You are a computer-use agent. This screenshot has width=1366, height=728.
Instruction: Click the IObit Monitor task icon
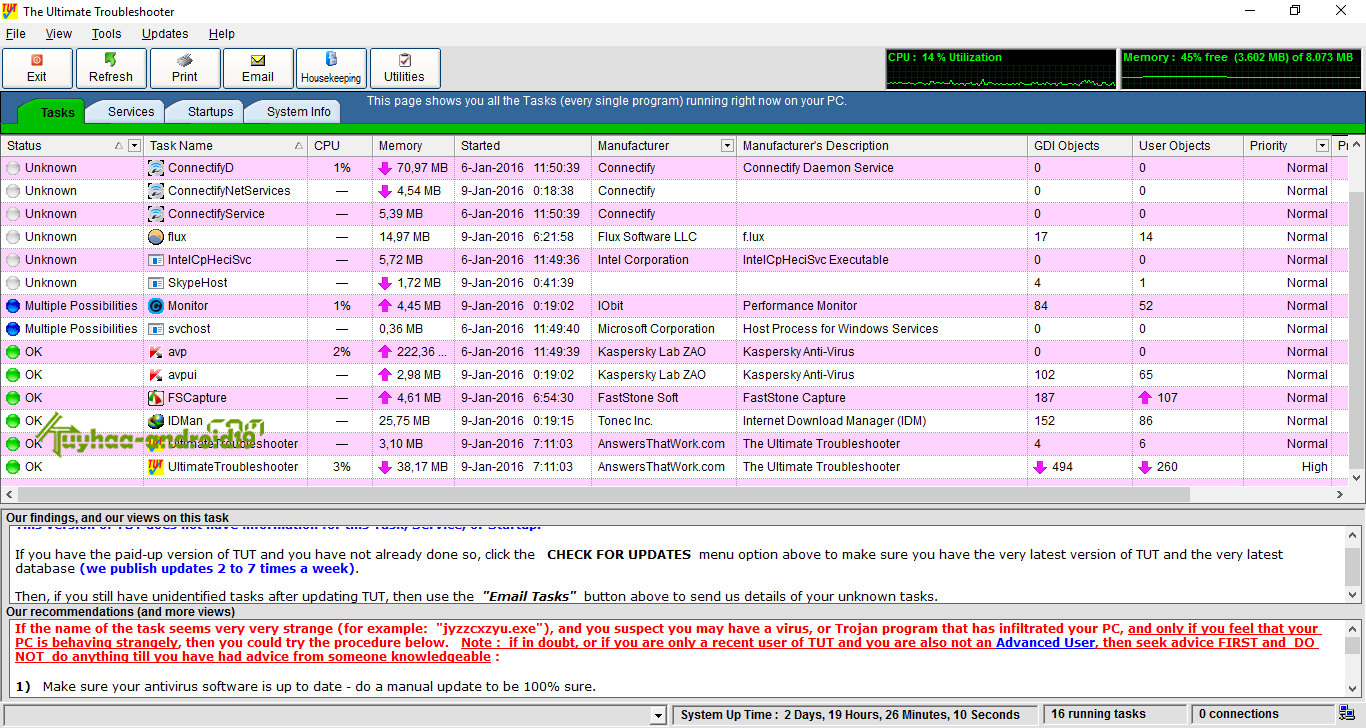pyautogui.click(x=156, y=306)
